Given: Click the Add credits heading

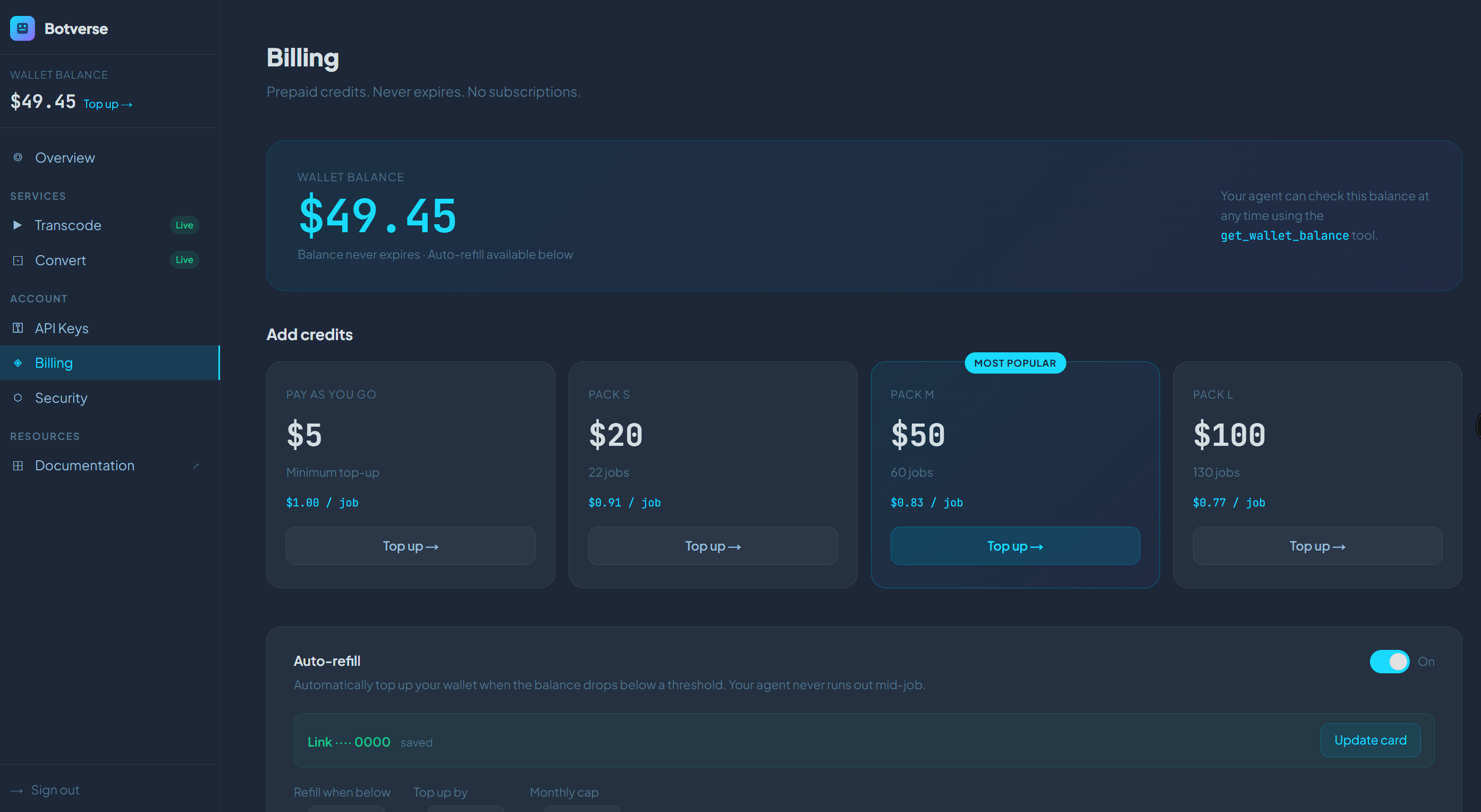Looking at the screenshot, I should [309, 334].
